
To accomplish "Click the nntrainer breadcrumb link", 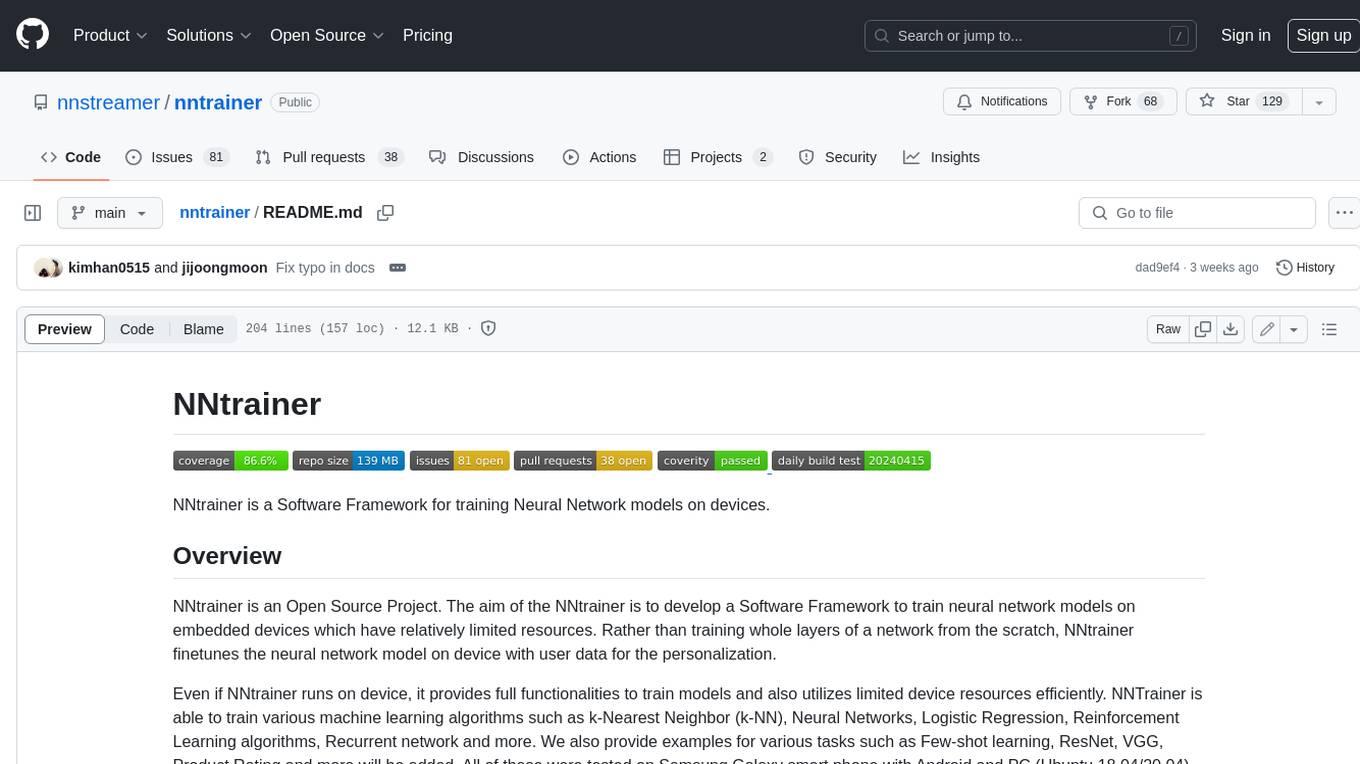I will [214, 213].
